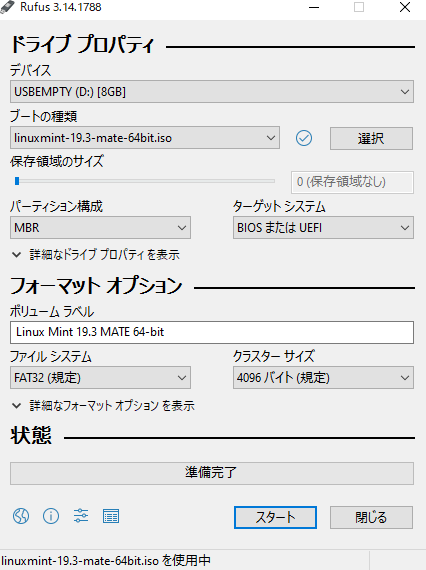Viewport: 426px width, 570px height.
Task: Expand 詳細なフォーマット オプション を表示
Action: (x=103, y=406)
